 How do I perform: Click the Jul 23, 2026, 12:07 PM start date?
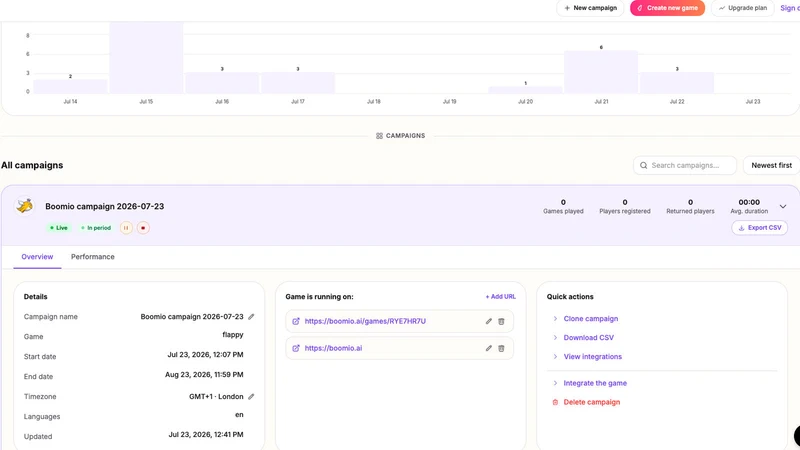tap(206, 355)
